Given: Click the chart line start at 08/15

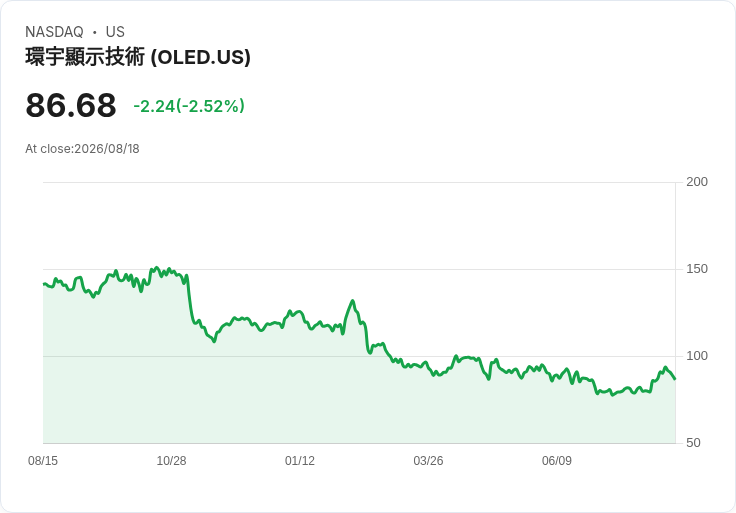Looking at the screenshot, I should (x=44, y=284).
